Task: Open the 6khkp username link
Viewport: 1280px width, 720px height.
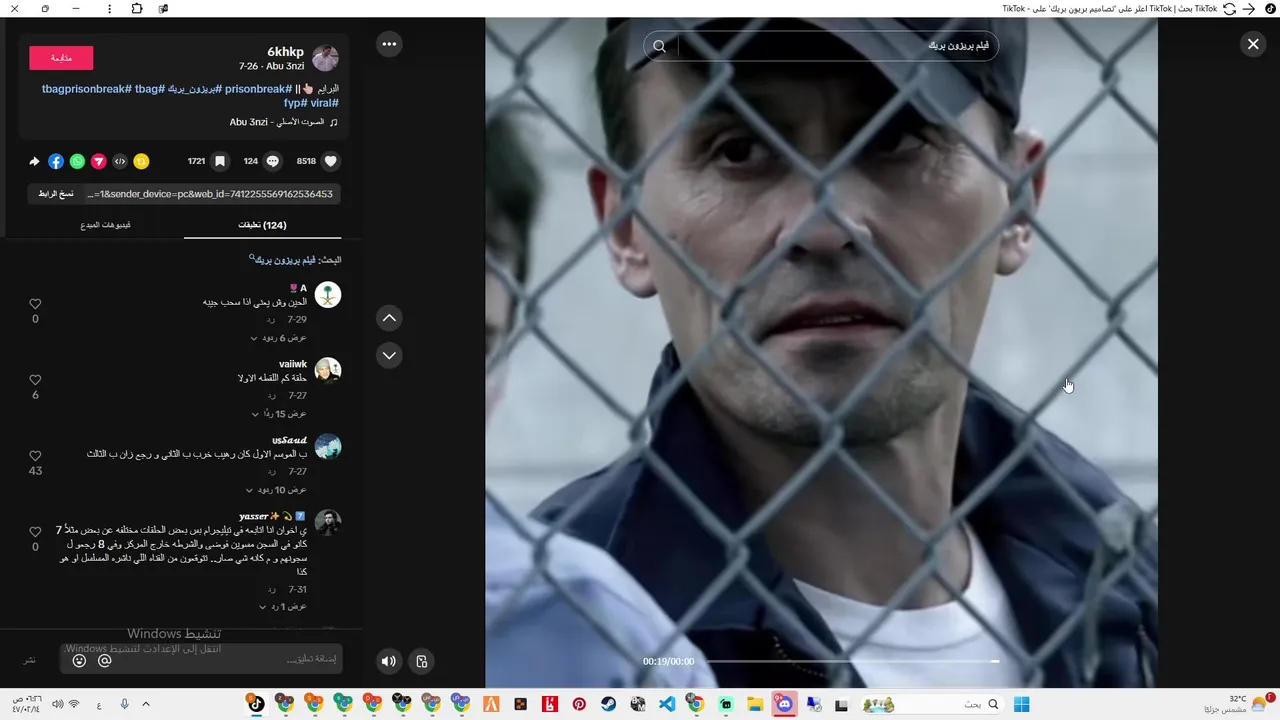Action: [x=285, y=52]
